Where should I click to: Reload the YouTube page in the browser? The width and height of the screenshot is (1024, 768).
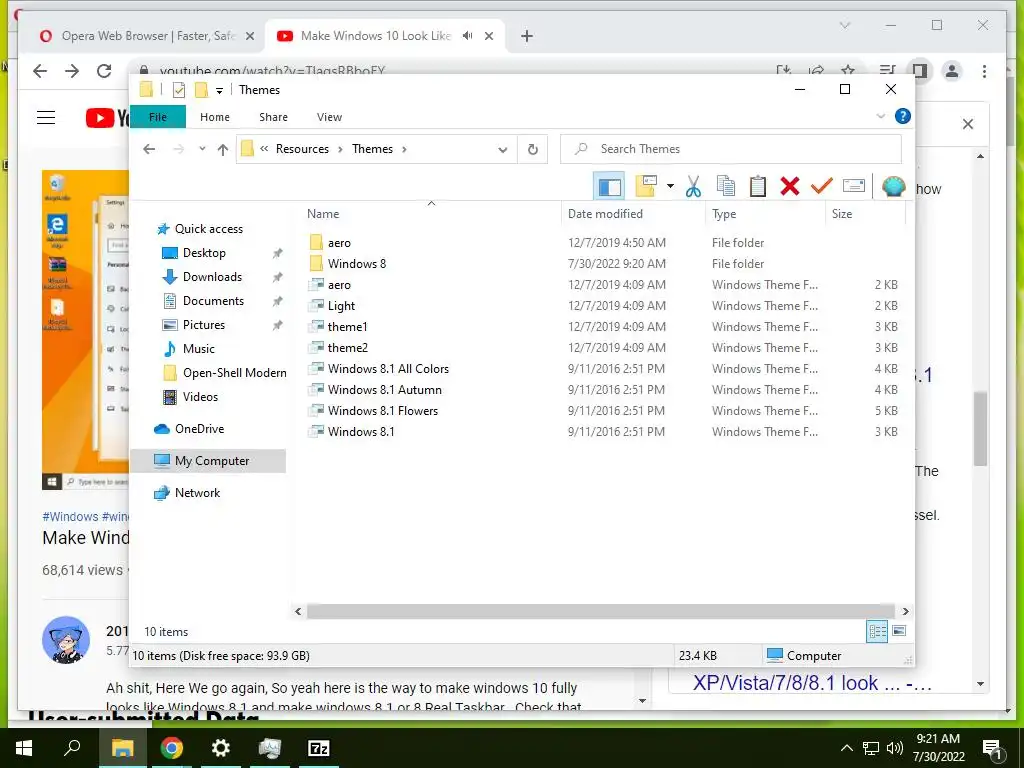pos(104,71)
